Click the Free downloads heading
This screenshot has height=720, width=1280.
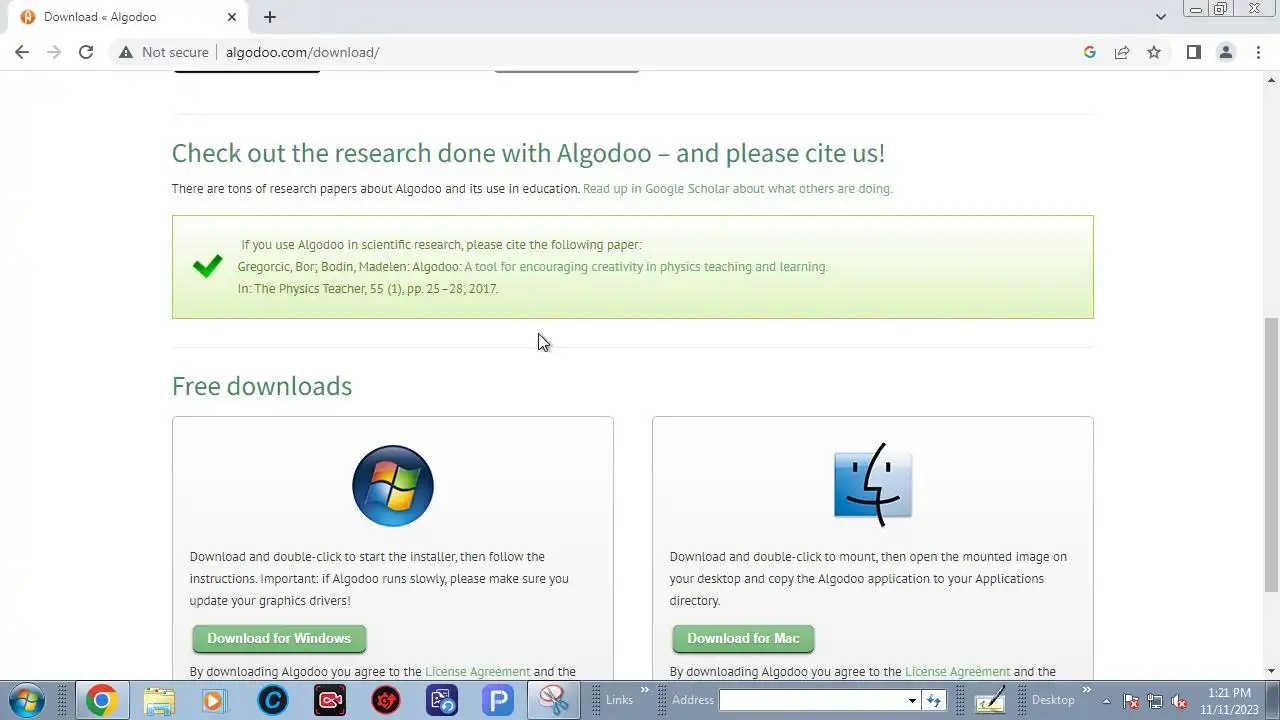click(262, 386)
